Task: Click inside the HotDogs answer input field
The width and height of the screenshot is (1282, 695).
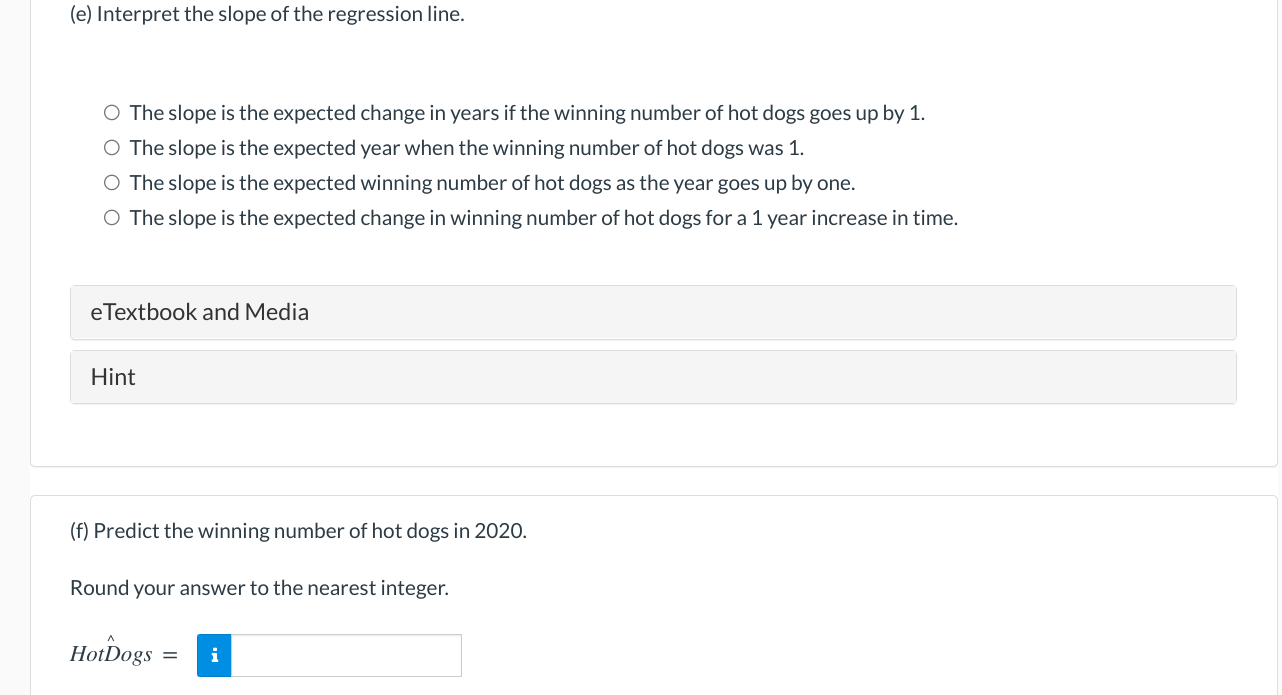Action: (345, 655)
